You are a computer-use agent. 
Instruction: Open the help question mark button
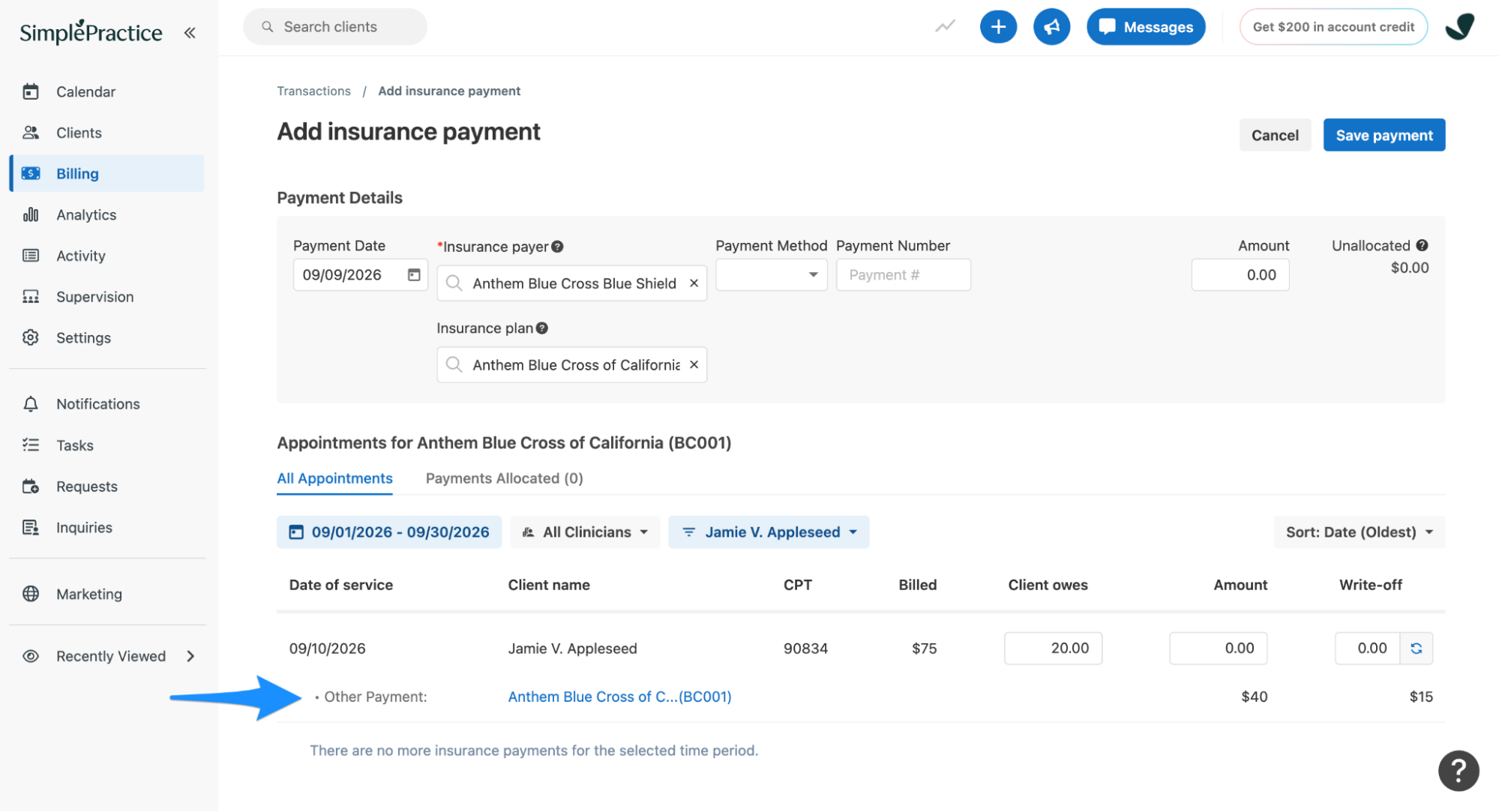(x=1459, y=771)
